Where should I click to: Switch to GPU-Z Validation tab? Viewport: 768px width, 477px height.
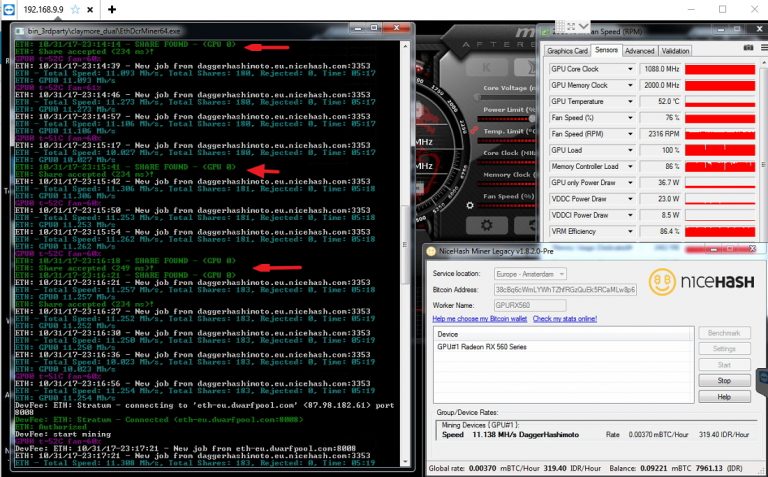pyautogui.click(x=675, y=51)
